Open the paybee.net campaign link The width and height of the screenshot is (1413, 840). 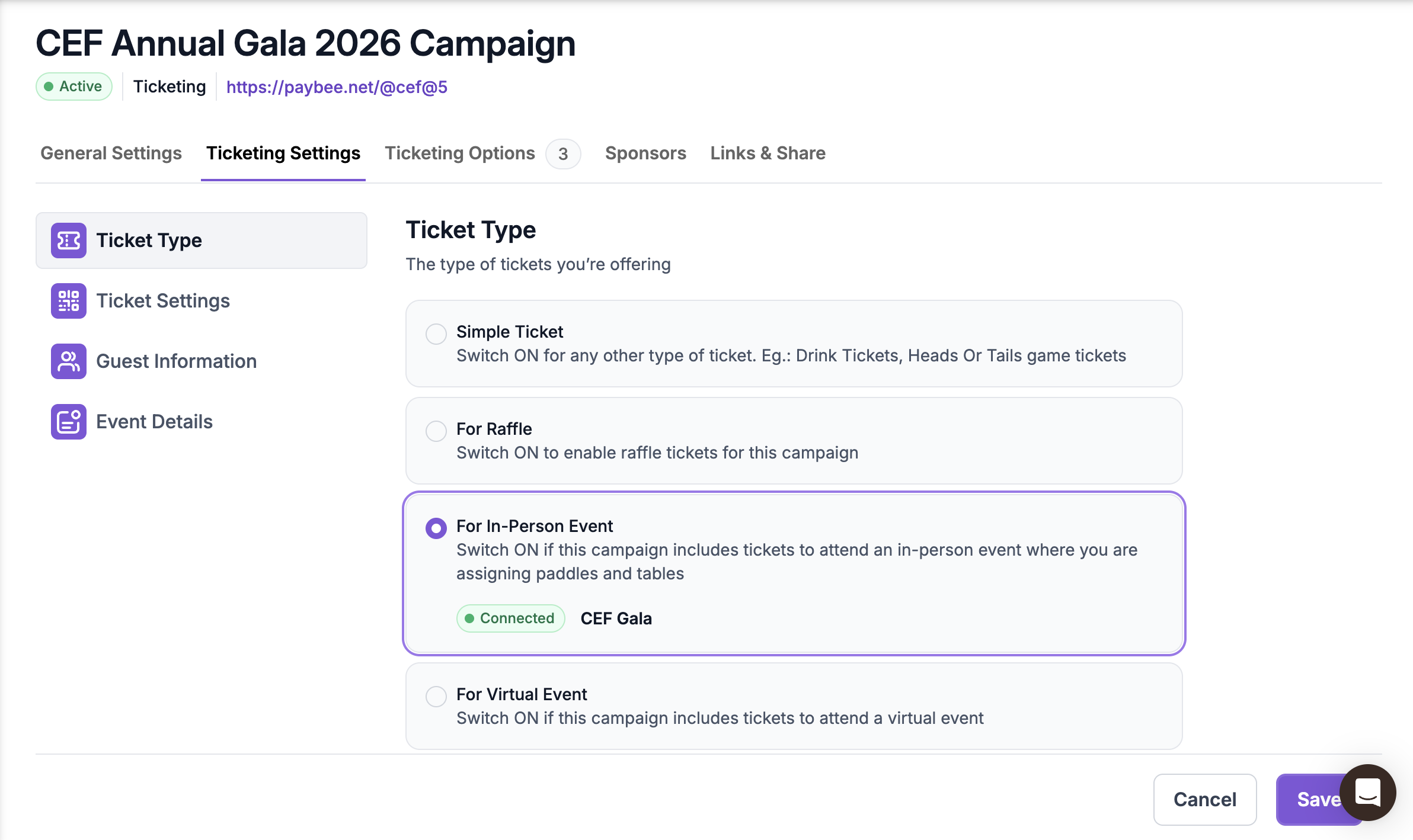(x=337, y=87)
